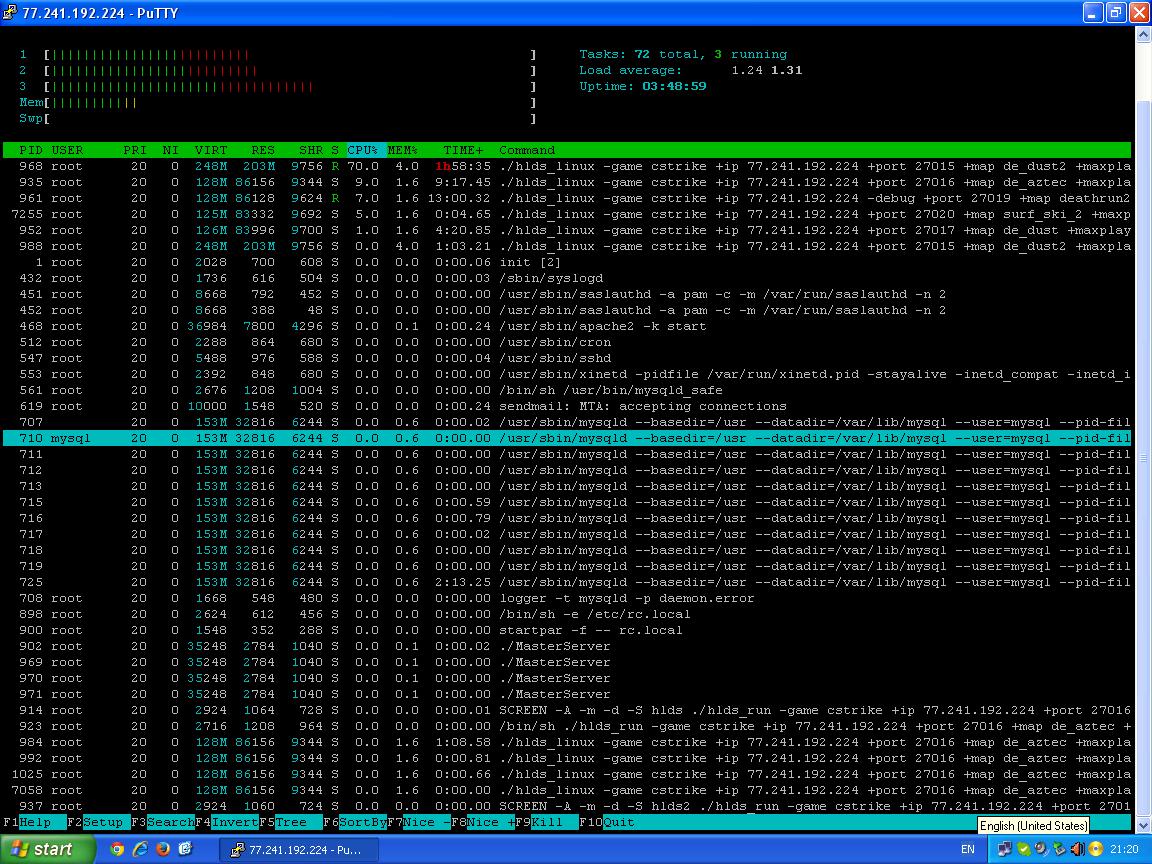Screen dimensions: 1152x864
Task: Select the startpar -f -- rc.local row
Action: pos(566,630)
